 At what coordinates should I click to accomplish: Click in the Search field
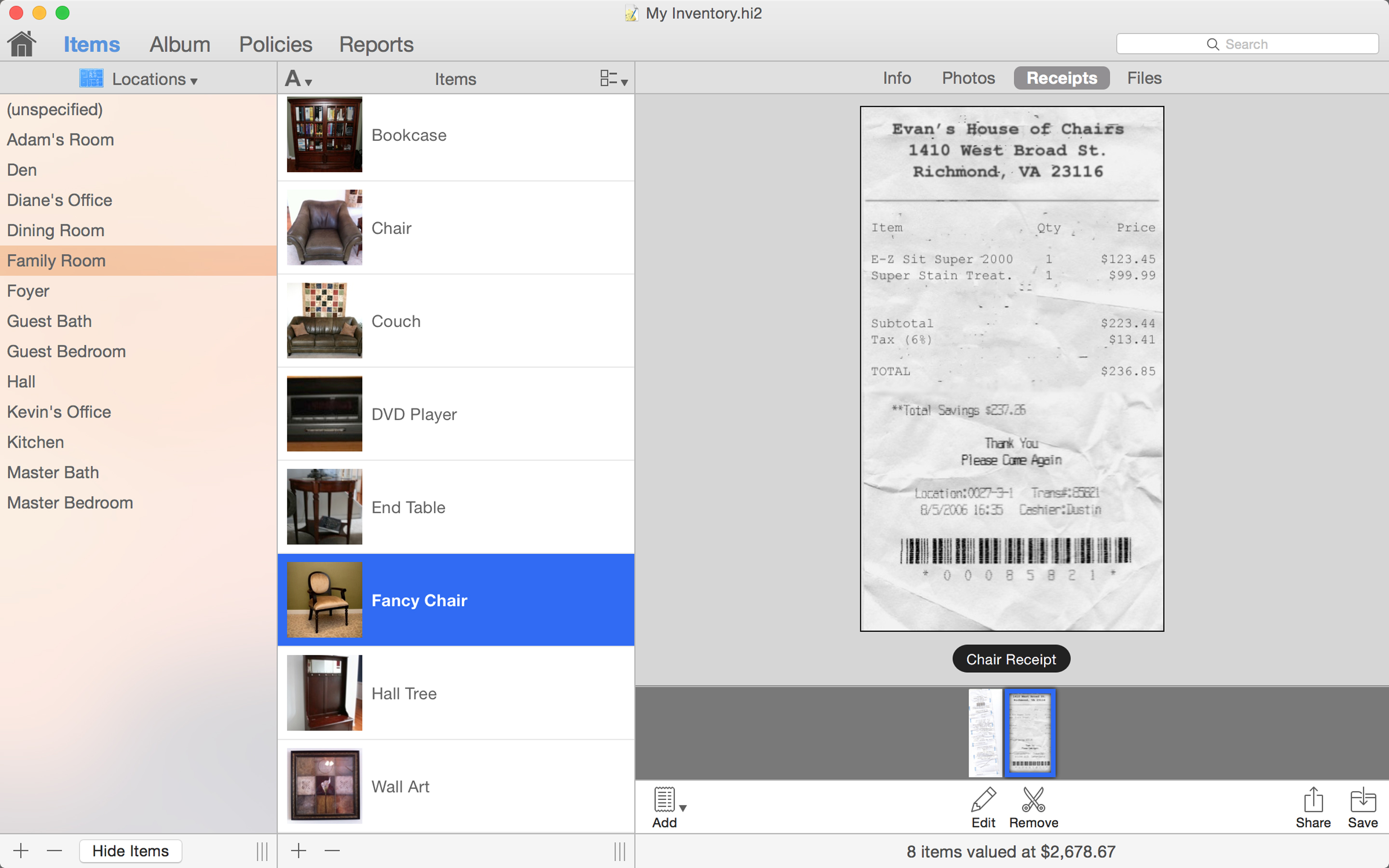coord(1247,44)
